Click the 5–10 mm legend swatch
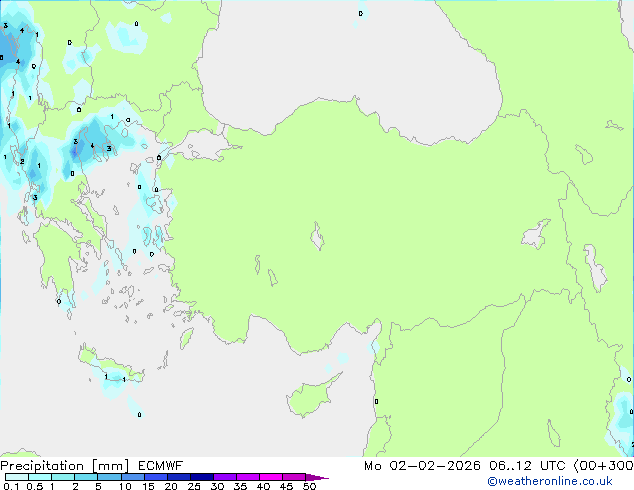 coord(109,477)
